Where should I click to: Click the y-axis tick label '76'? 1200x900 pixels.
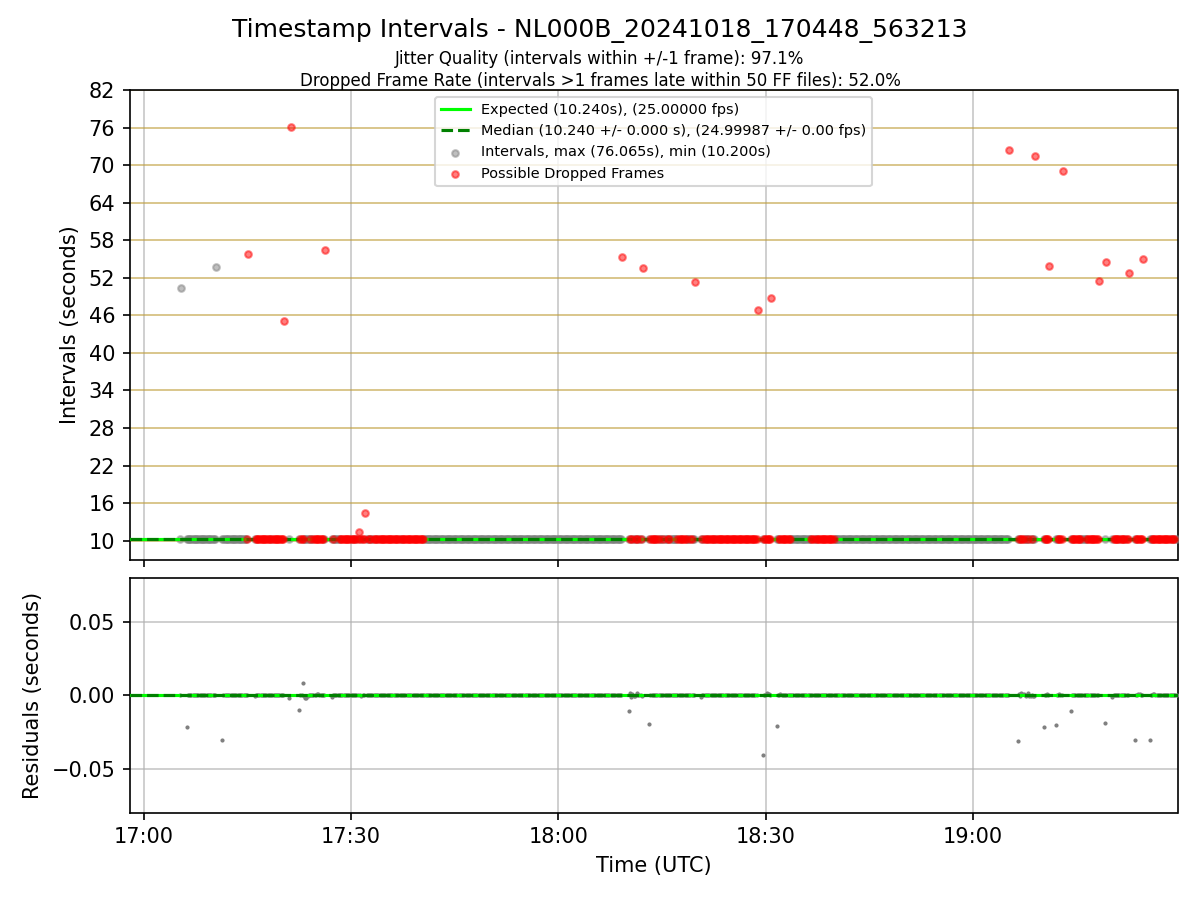103,128
